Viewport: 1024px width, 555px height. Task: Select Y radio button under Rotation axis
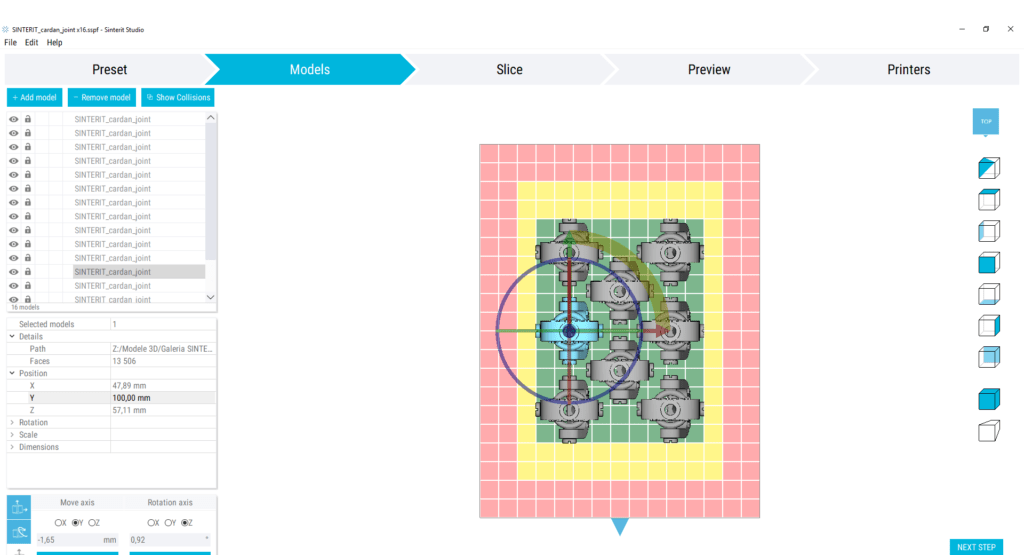tap(167, 523)
